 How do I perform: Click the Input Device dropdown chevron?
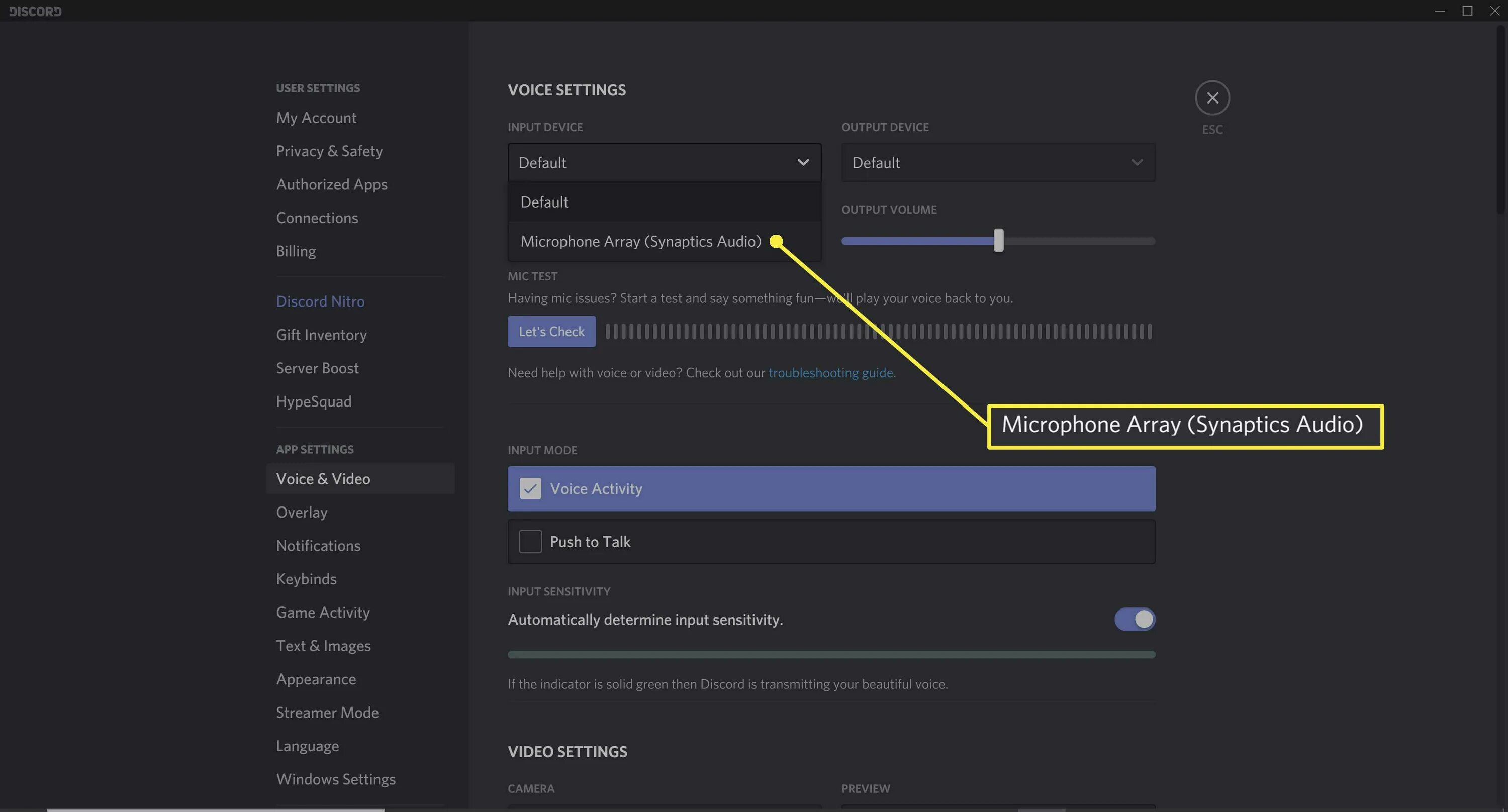pos(803,162)
